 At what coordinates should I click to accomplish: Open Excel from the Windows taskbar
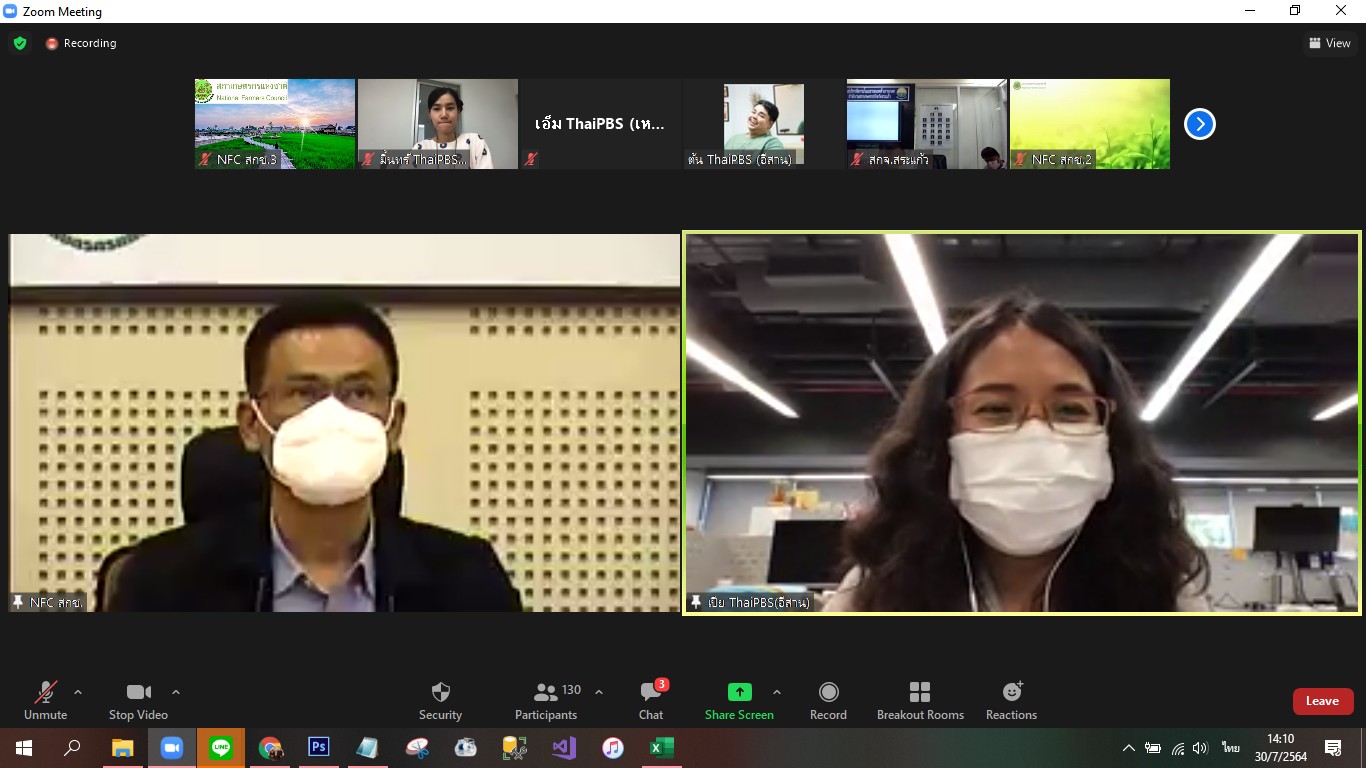(662, 747)
